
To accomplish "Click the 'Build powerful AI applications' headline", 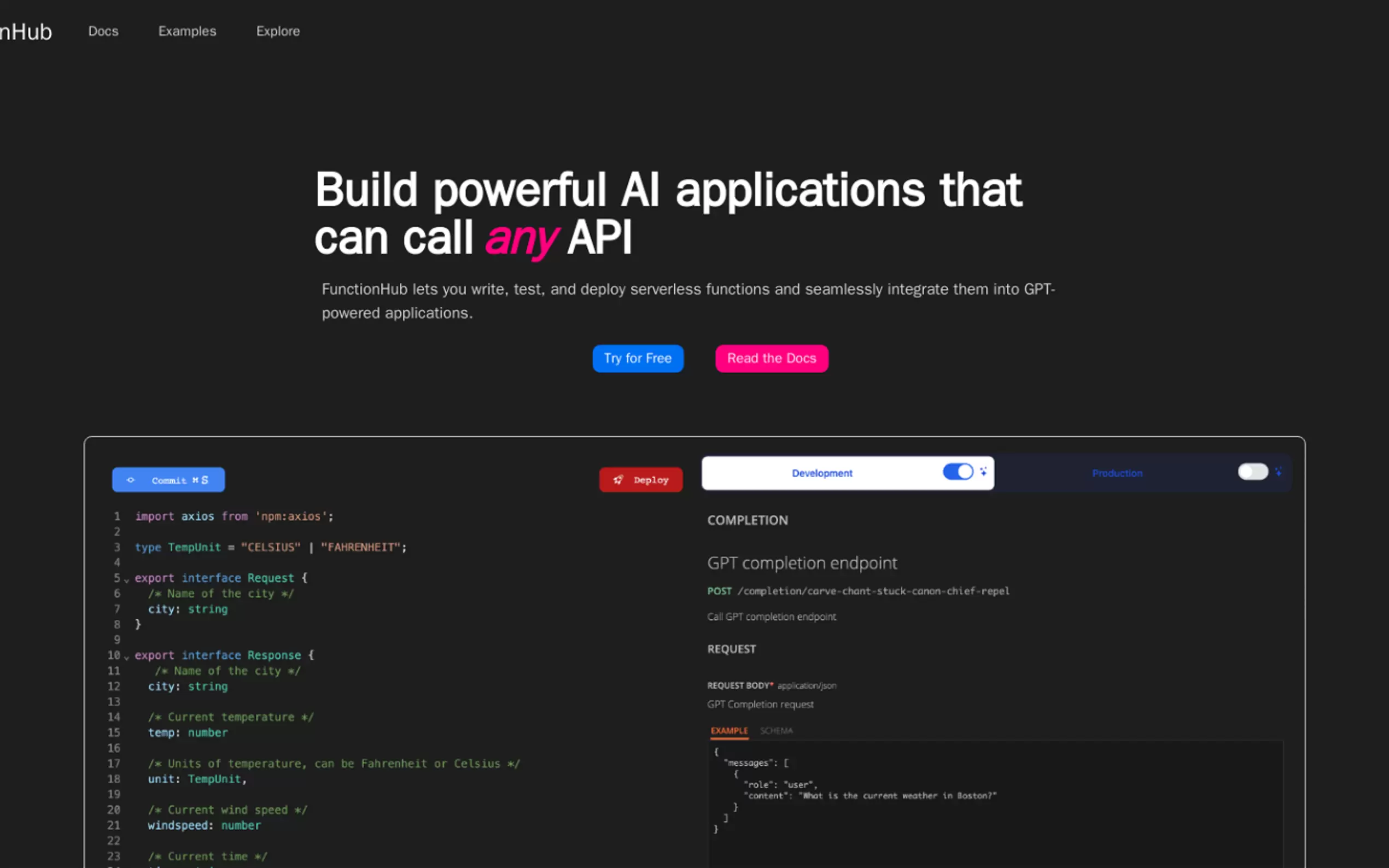I will [x=668, y=214].
